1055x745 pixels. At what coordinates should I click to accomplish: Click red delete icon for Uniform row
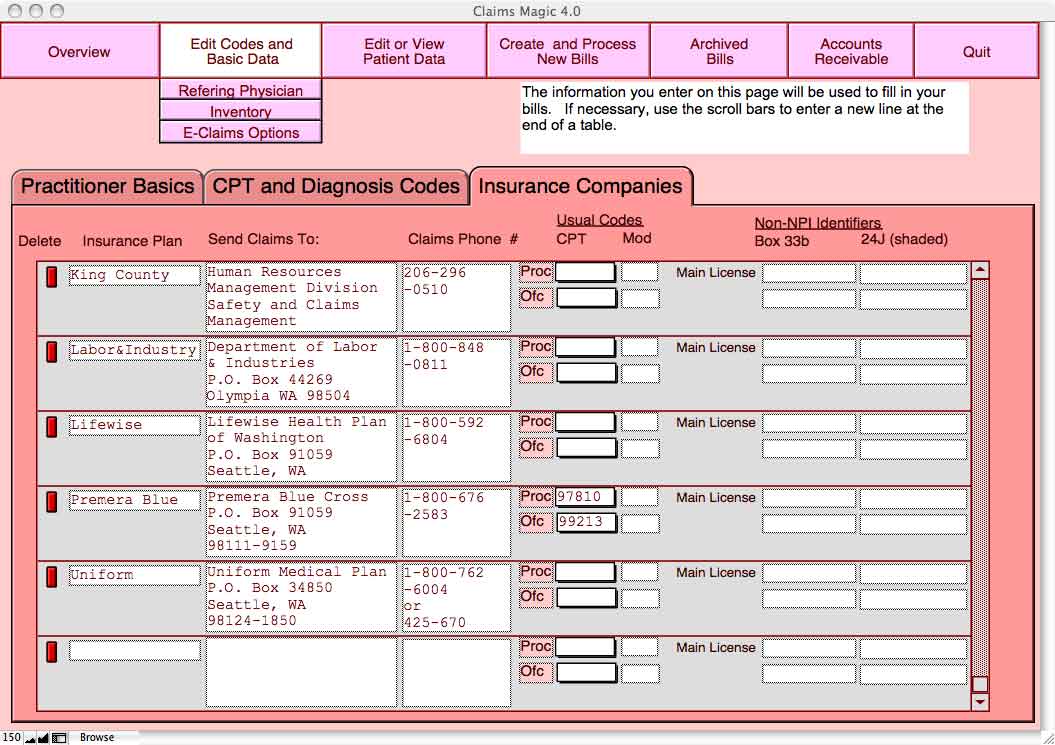point(51,577)
